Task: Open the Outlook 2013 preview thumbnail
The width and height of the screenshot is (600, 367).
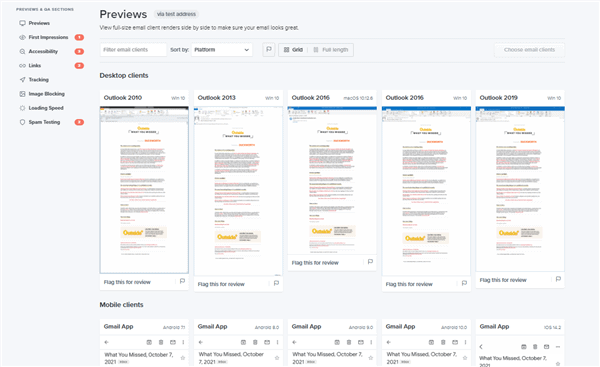Action: (x=238, y=191)
